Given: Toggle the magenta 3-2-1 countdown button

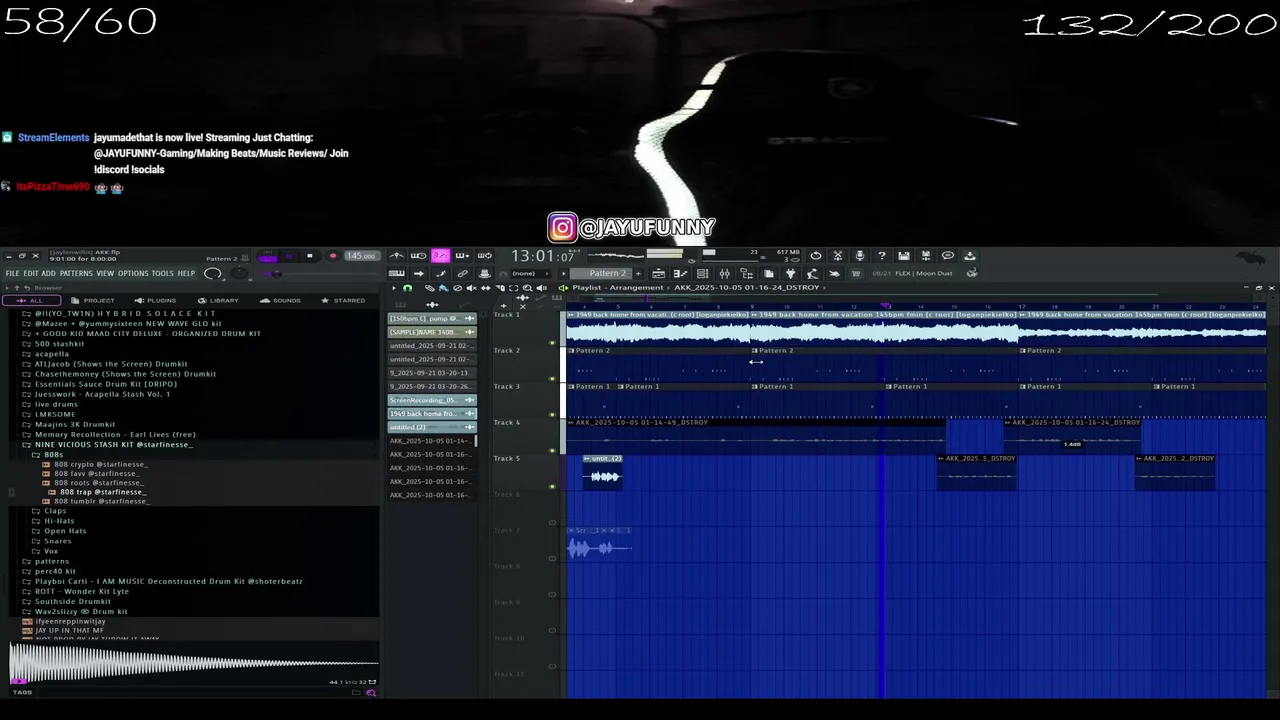Looking at the screenshot, I should (440, 256).
